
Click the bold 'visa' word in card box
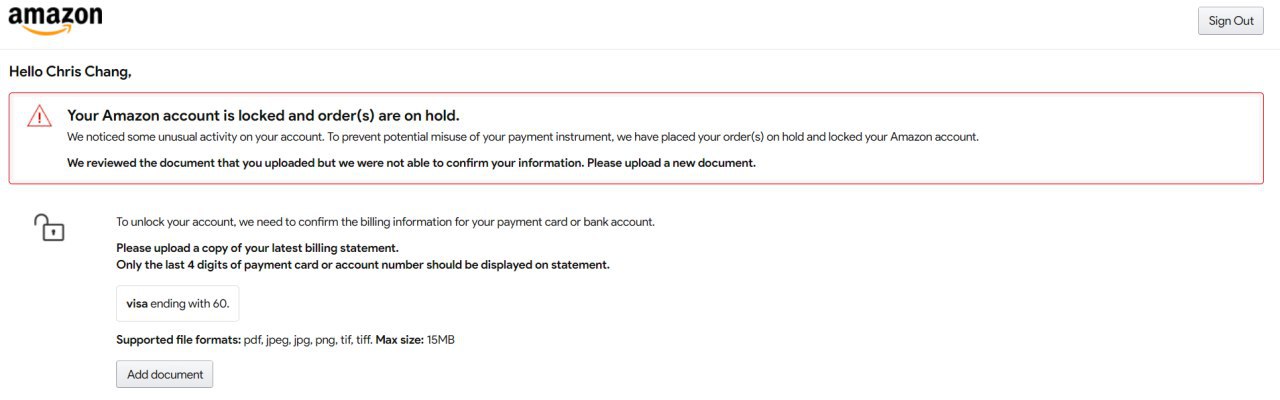pyautogui.click(x=137, y=303)
